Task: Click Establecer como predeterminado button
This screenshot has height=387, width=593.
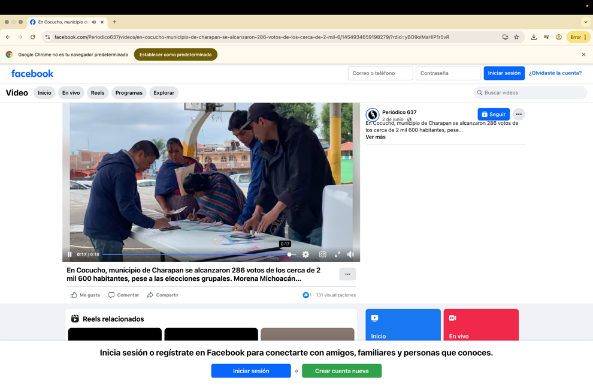Action: (175, 54)
